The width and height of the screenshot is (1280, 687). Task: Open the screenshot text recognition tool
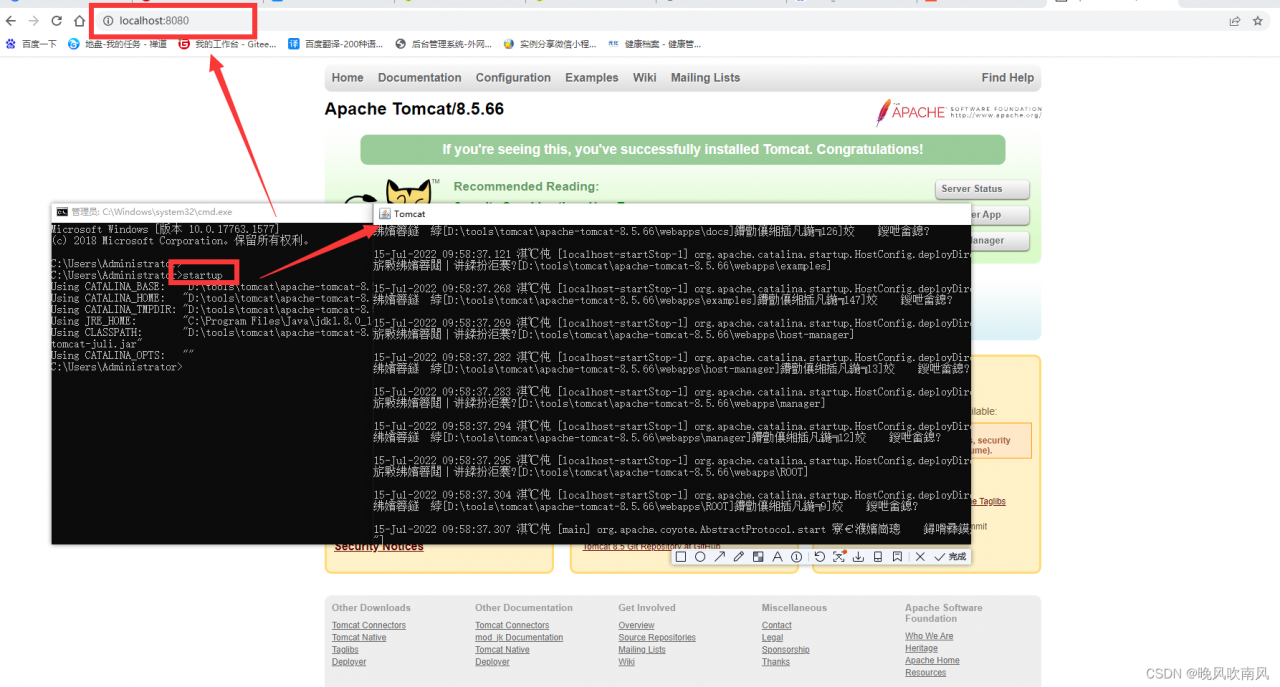pyautogui.click(x=839, y=556)
